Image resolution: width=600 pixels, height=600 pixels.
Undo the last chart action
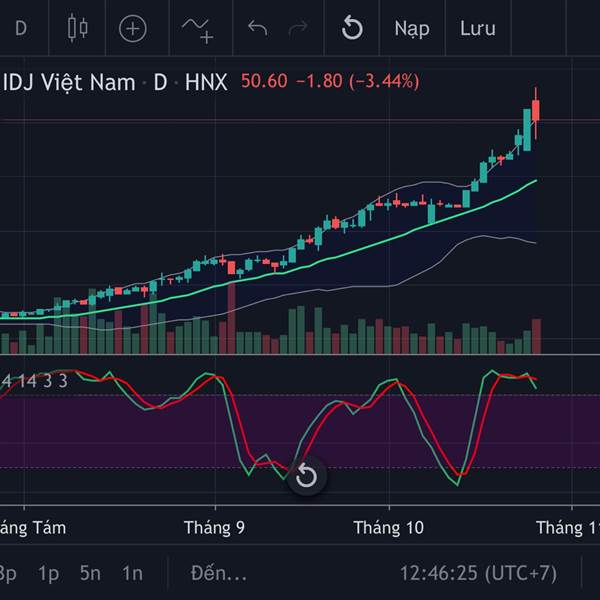[258, 28]
